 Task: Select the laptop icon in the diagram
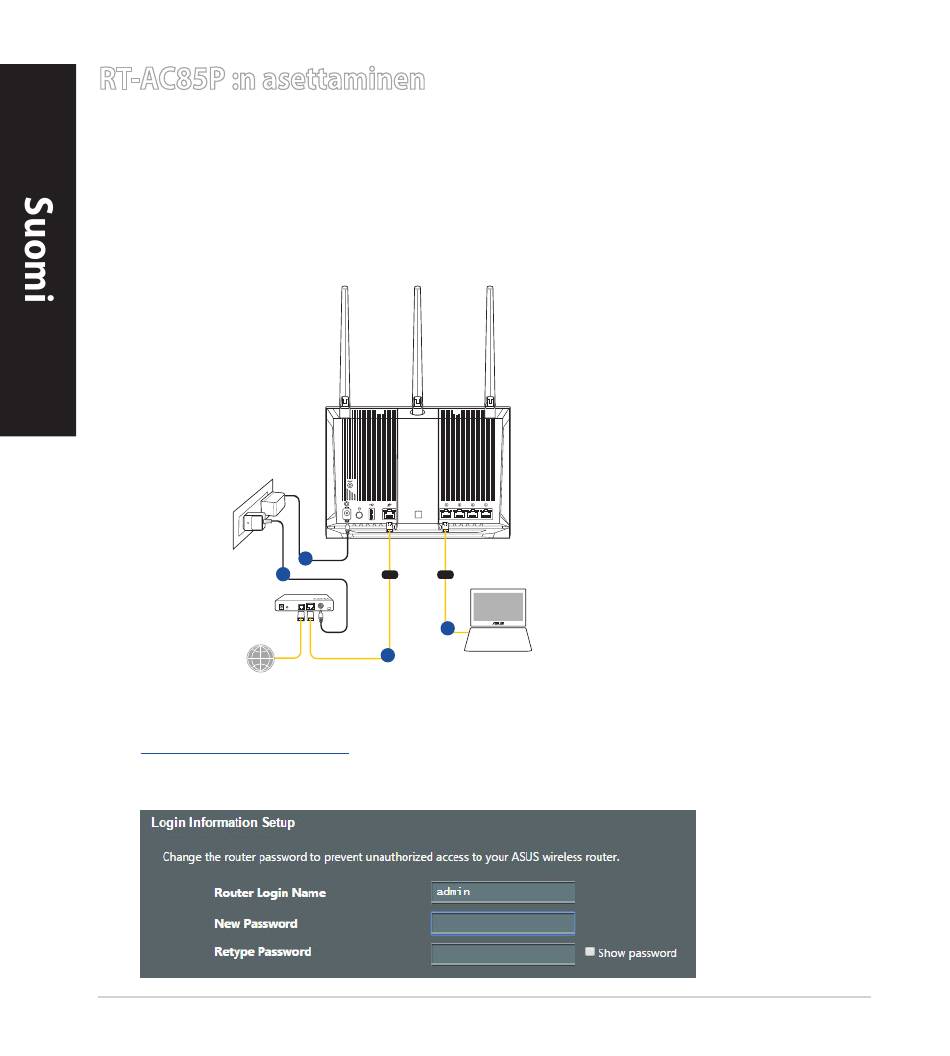click(497, 620)
